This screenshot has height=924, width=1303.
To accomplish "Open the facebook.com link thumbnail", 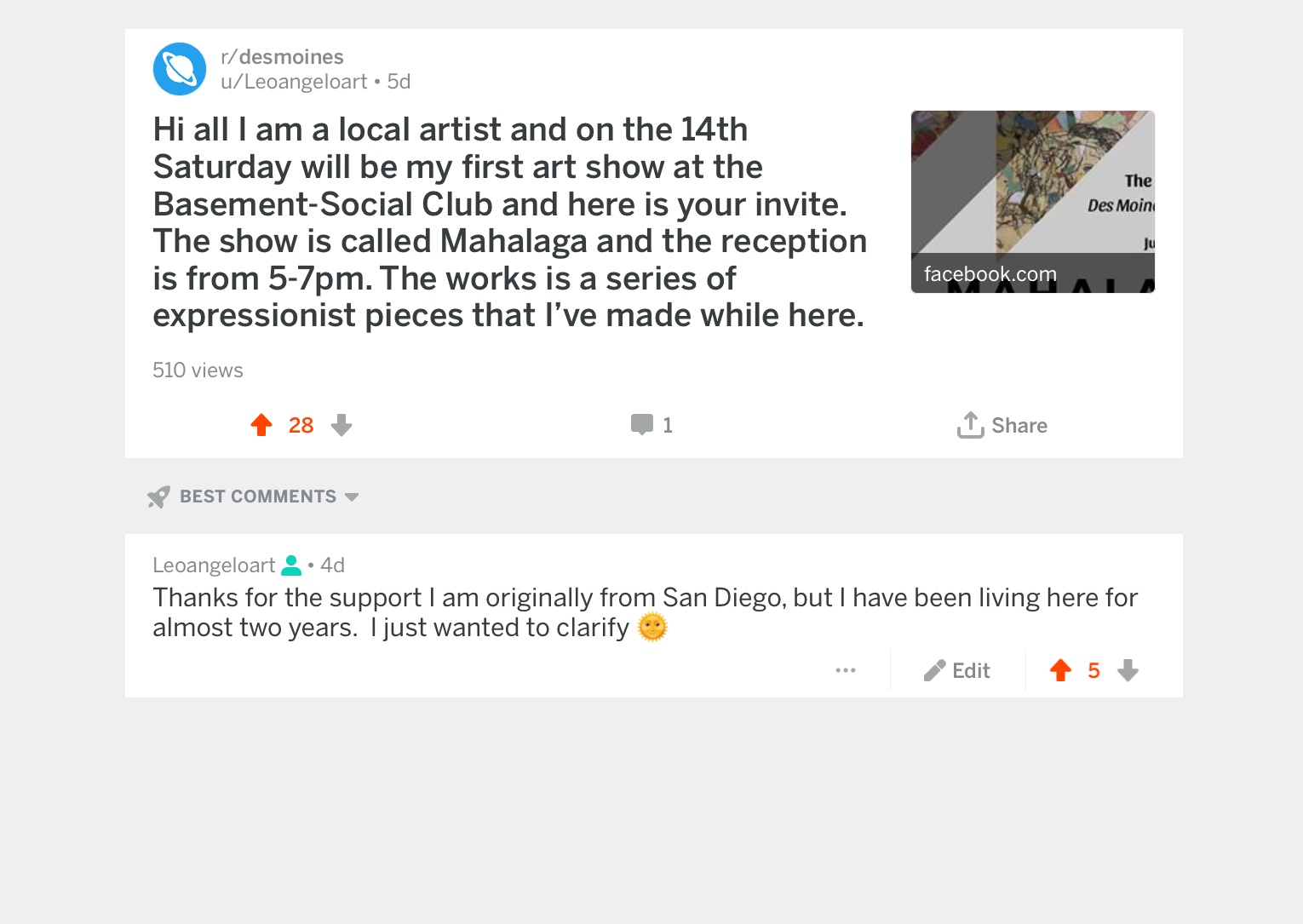I will point(1033,202).
